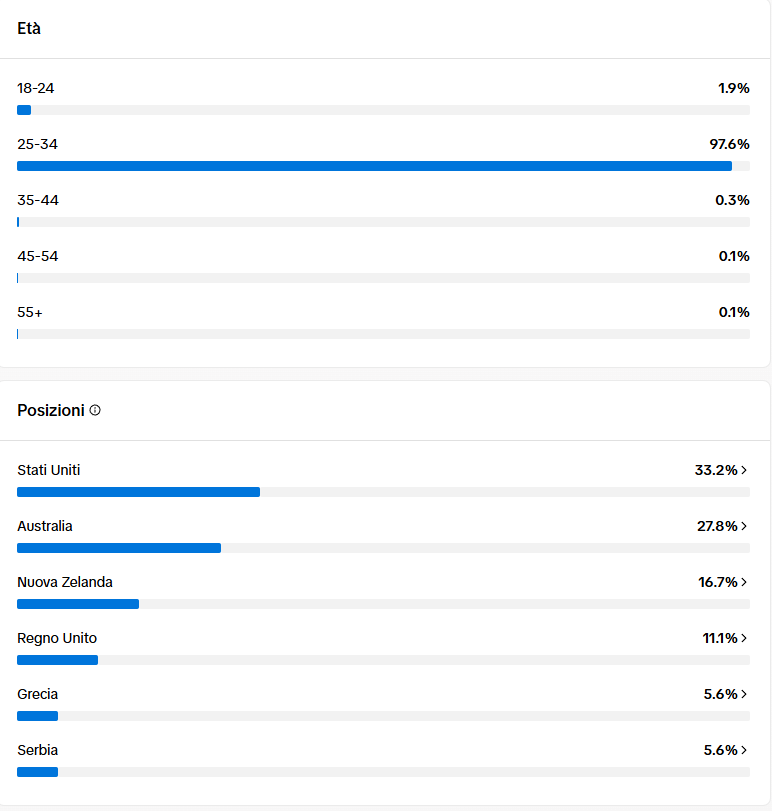Image resolution: width=772 pixels, height=811 pixels.
Task: Expand the Australia chevron arrow
Action: (745, 526)
